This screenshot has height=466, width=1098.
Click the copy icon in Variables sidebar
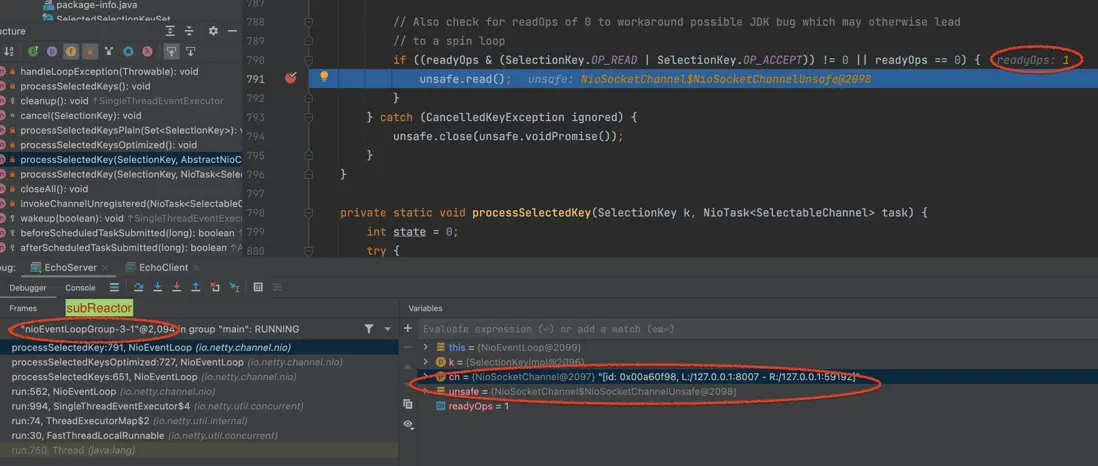(408, 404)
